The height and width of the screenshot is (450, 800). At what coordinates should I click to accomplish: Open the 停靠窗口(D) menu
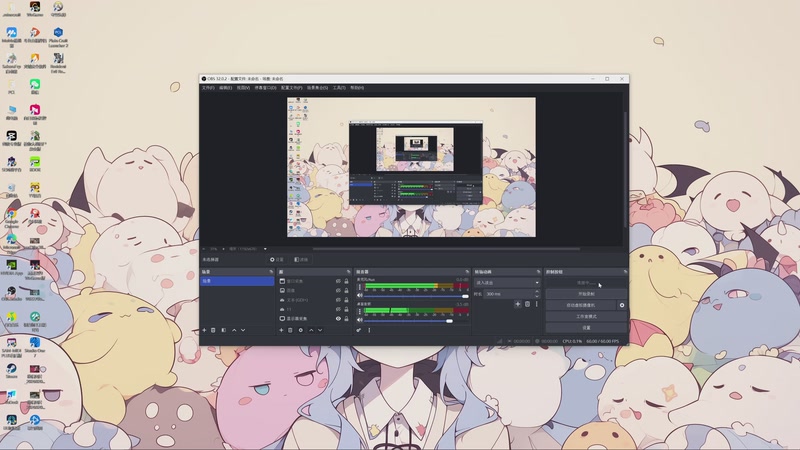[x=265, y=88]
